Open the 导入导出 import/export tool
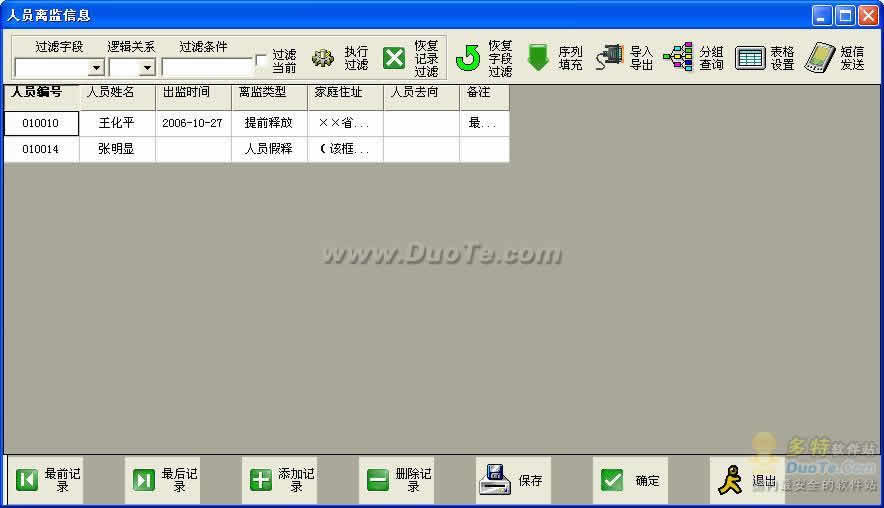The width and height of the screenshot is (884, 508). coord(609,58)
